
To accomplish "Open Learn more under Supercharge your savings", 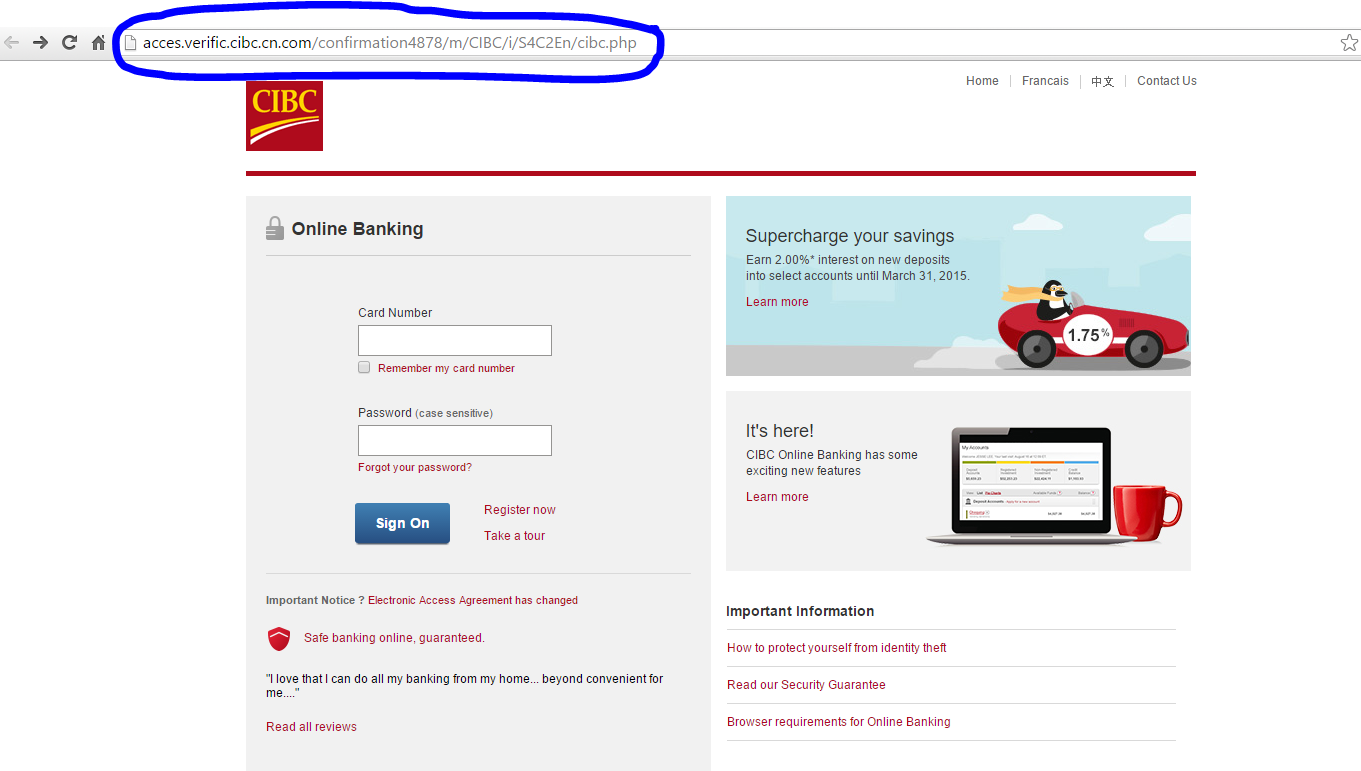I will click(777, 302).
